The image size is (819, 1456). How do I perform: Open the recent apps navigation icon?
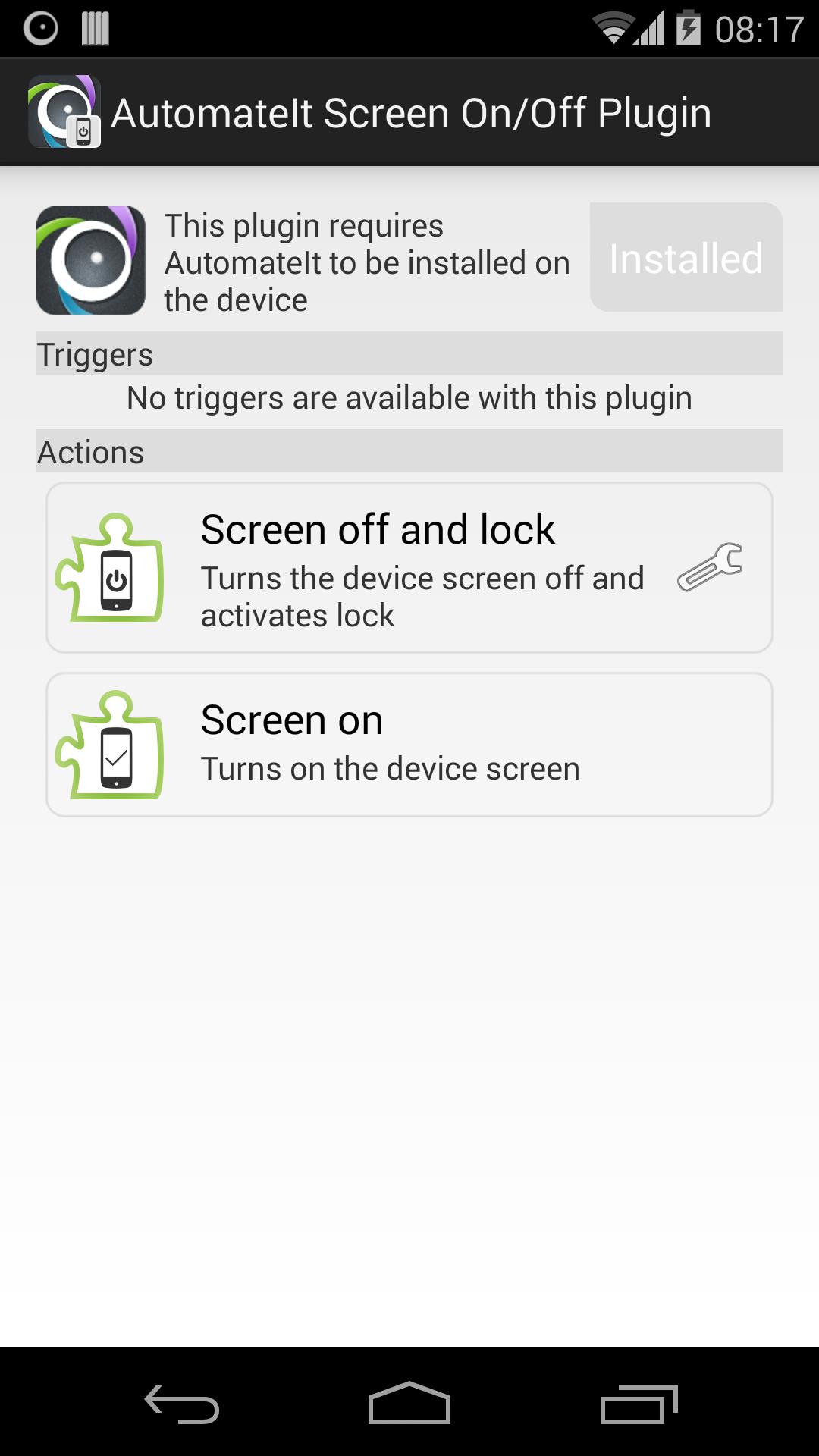639,1404
